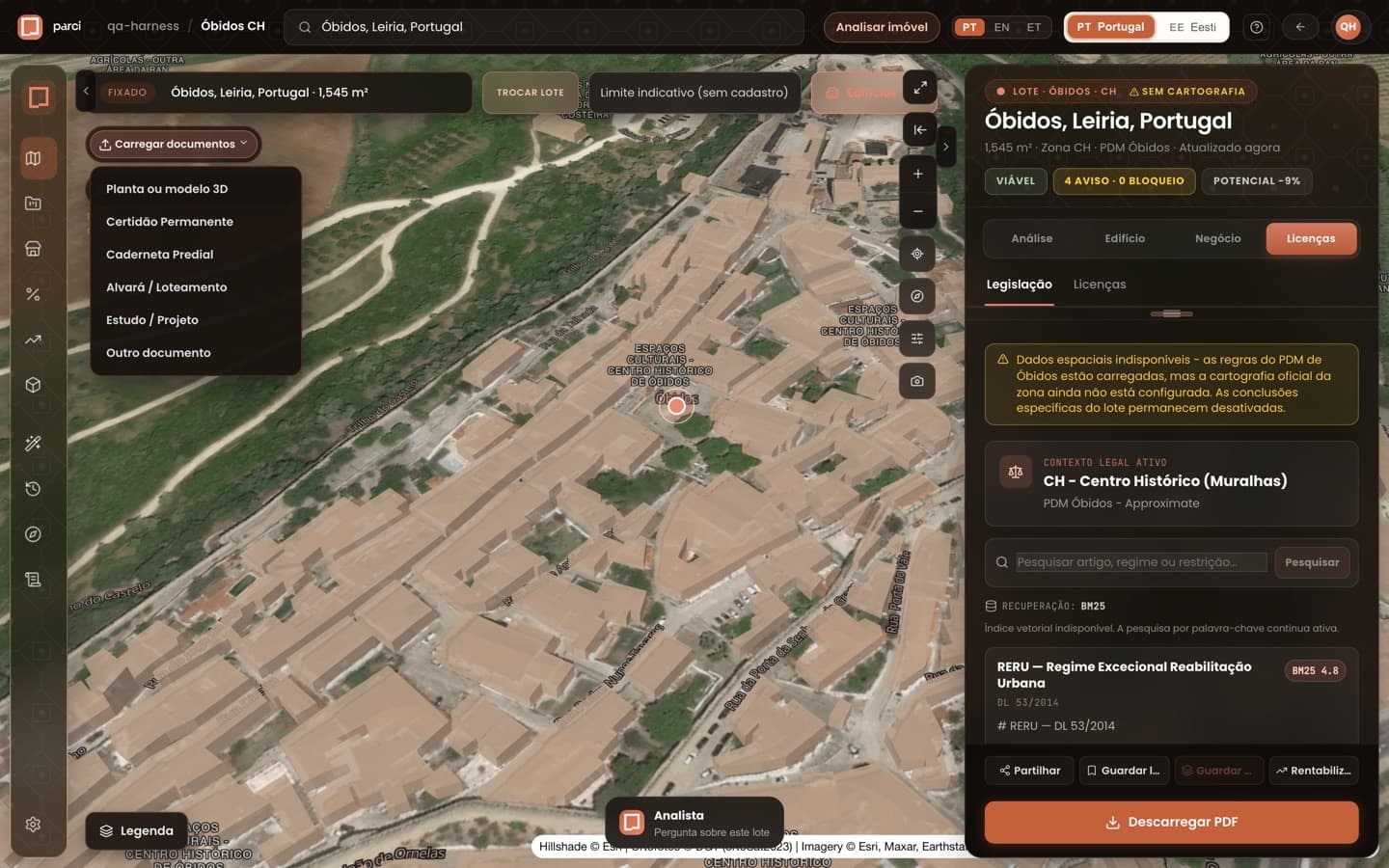The width and height of the screenshot is (1389, 868).
Task: Focus the top address search field
Action: point(544,27)
